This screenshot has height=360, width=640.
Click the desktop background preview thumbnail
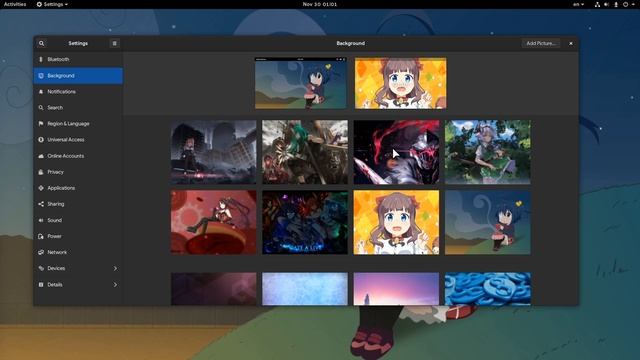(301, 83)
